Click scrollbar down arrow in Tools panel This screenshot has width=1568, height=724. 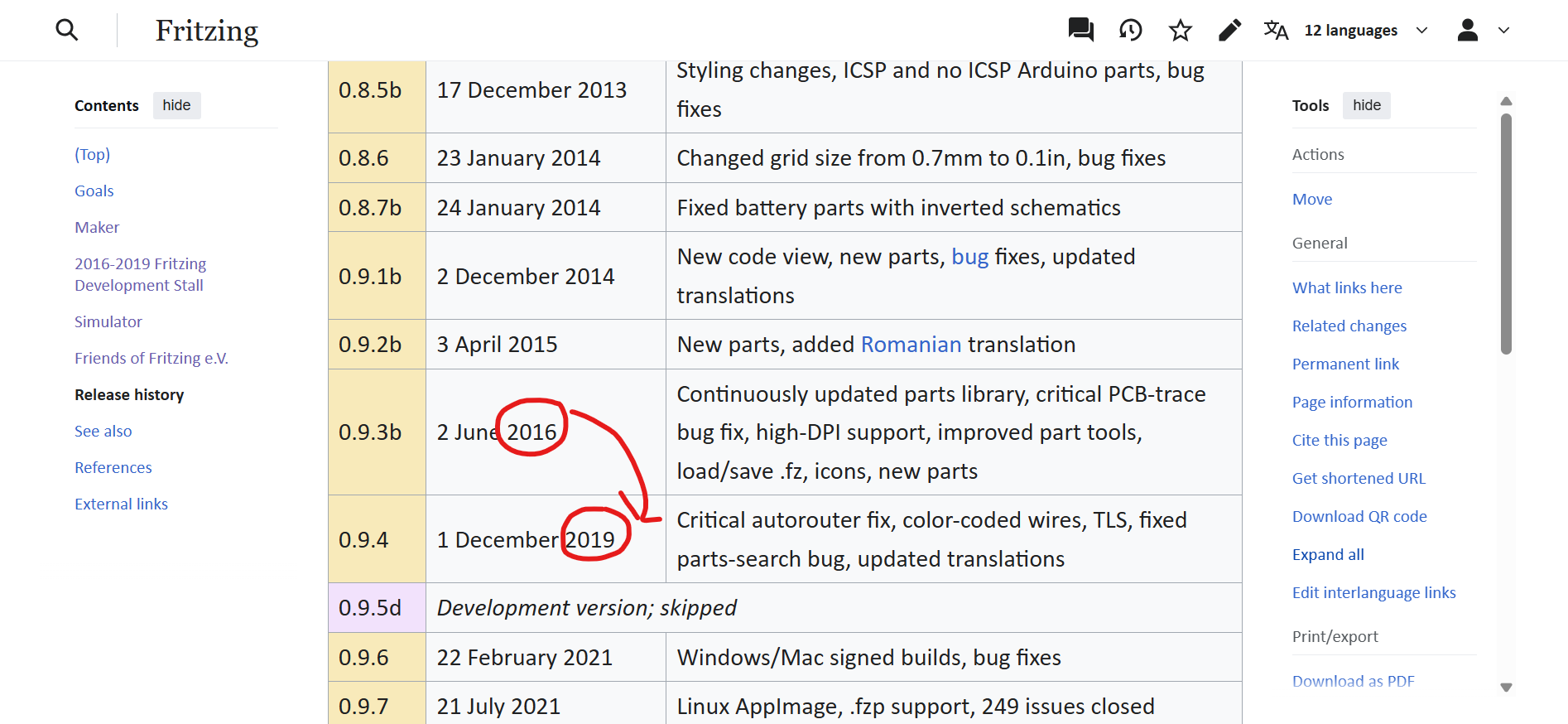[x=1506, y=687]
